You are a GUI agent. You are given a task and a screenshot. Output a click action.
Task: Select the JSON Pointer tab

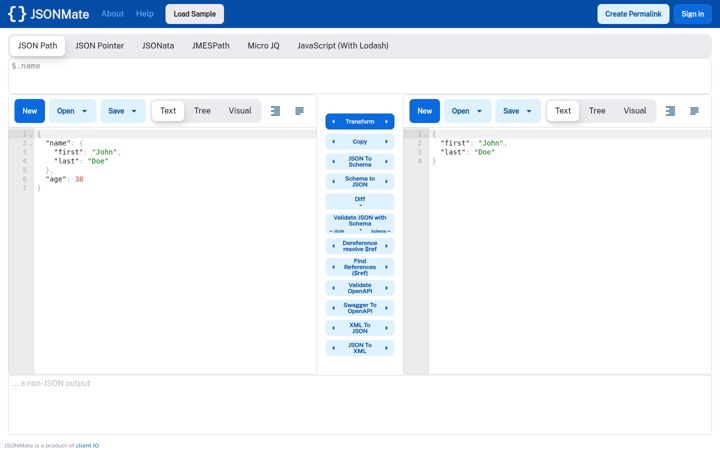[x=100, y=46]
